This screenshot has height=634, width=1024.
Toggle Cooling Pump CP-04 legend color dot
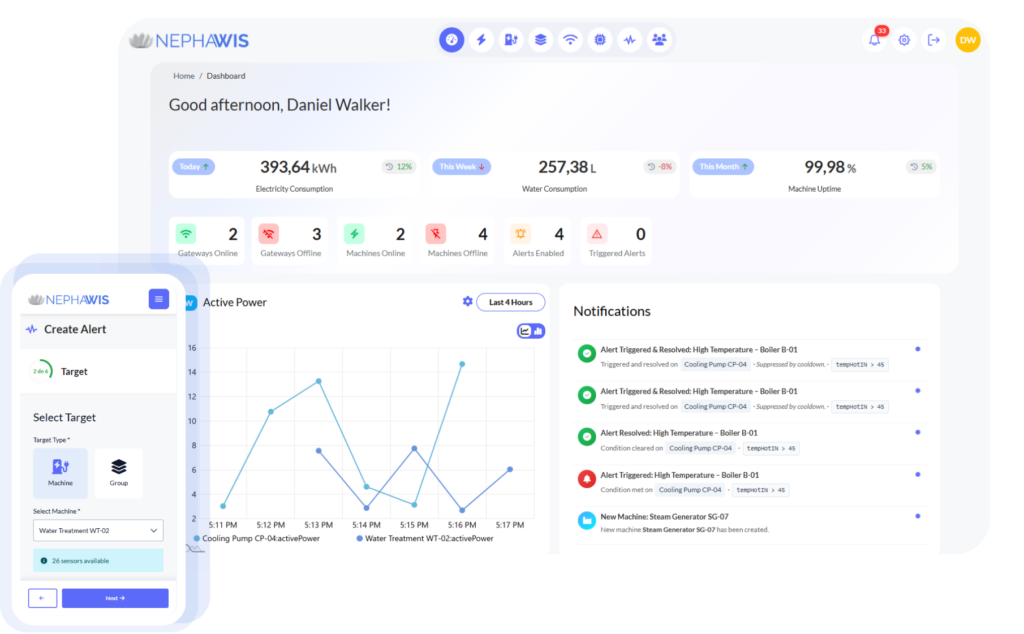click(197, 538)
